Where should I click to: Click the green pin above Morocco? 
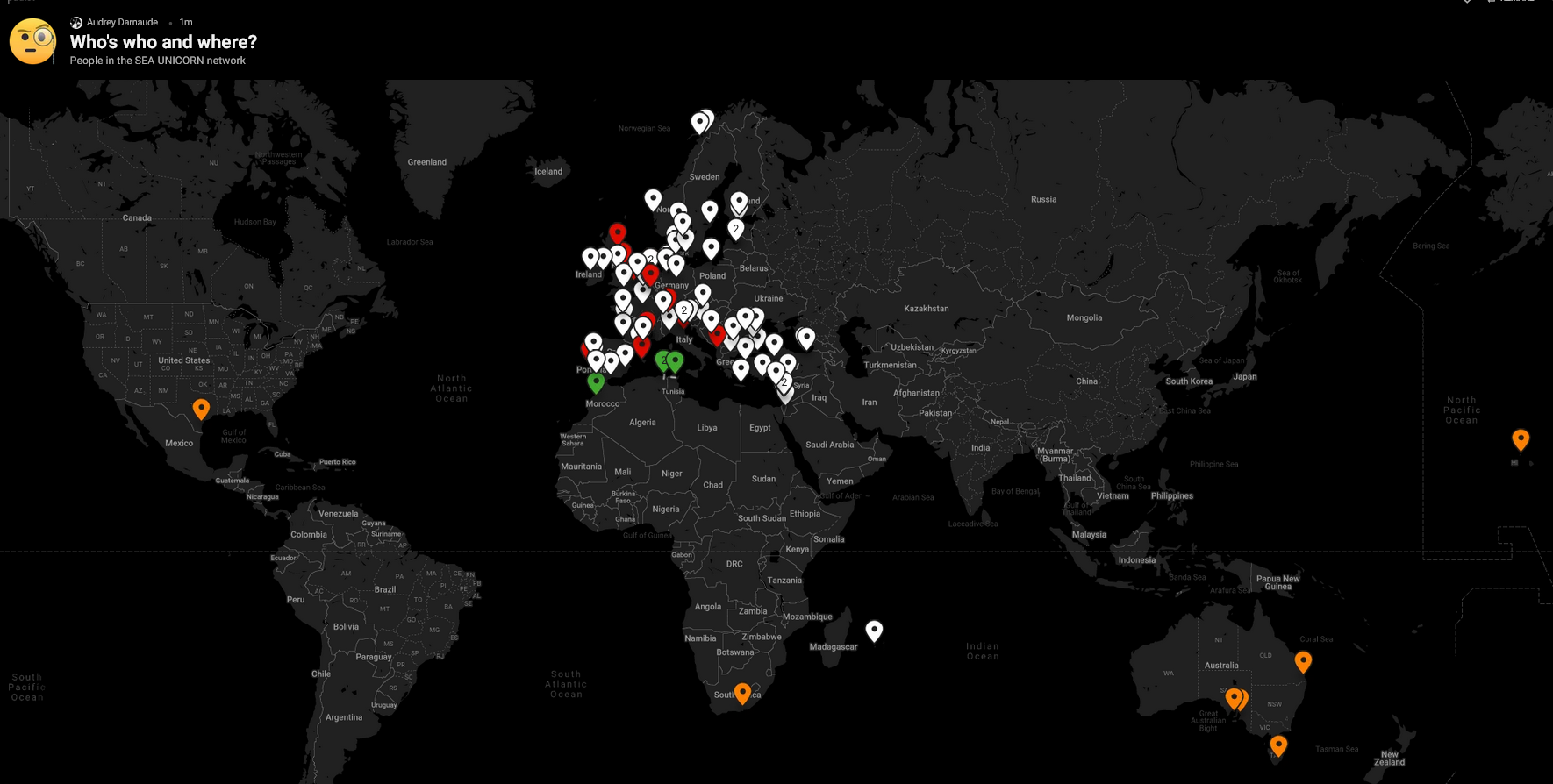point(596,382)
